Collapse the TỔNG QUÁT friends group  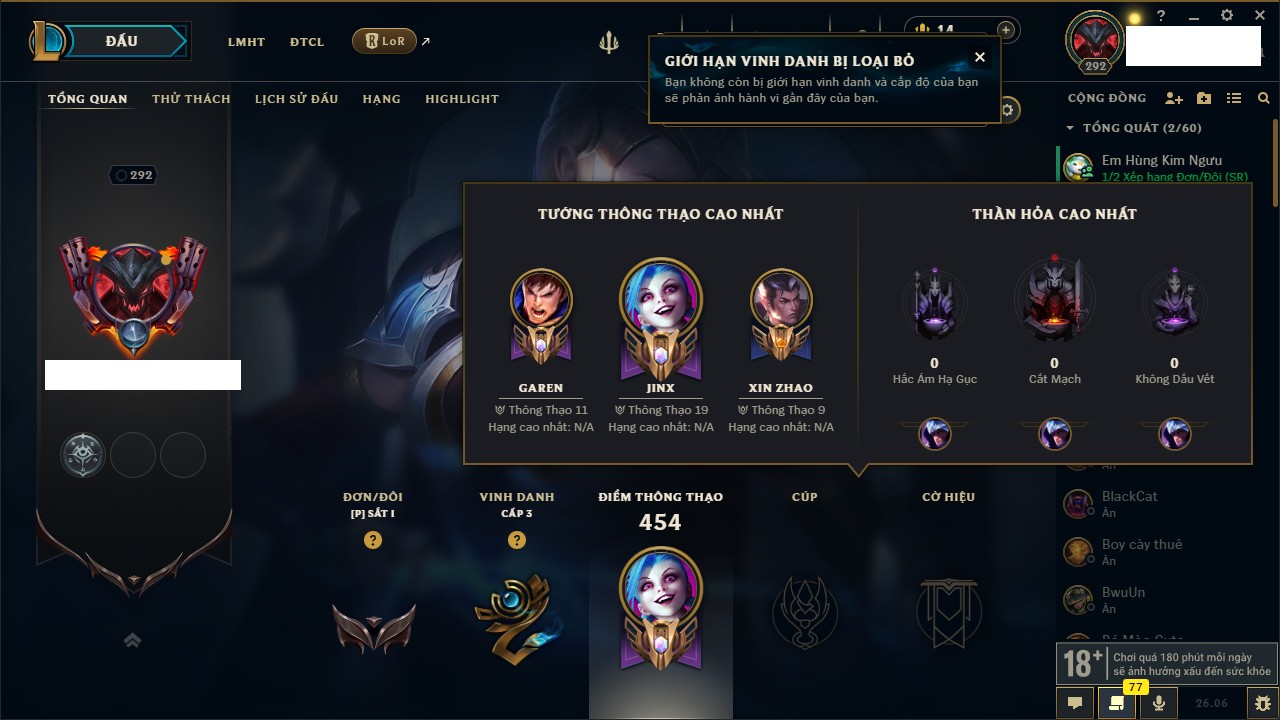click(1070, 128)
